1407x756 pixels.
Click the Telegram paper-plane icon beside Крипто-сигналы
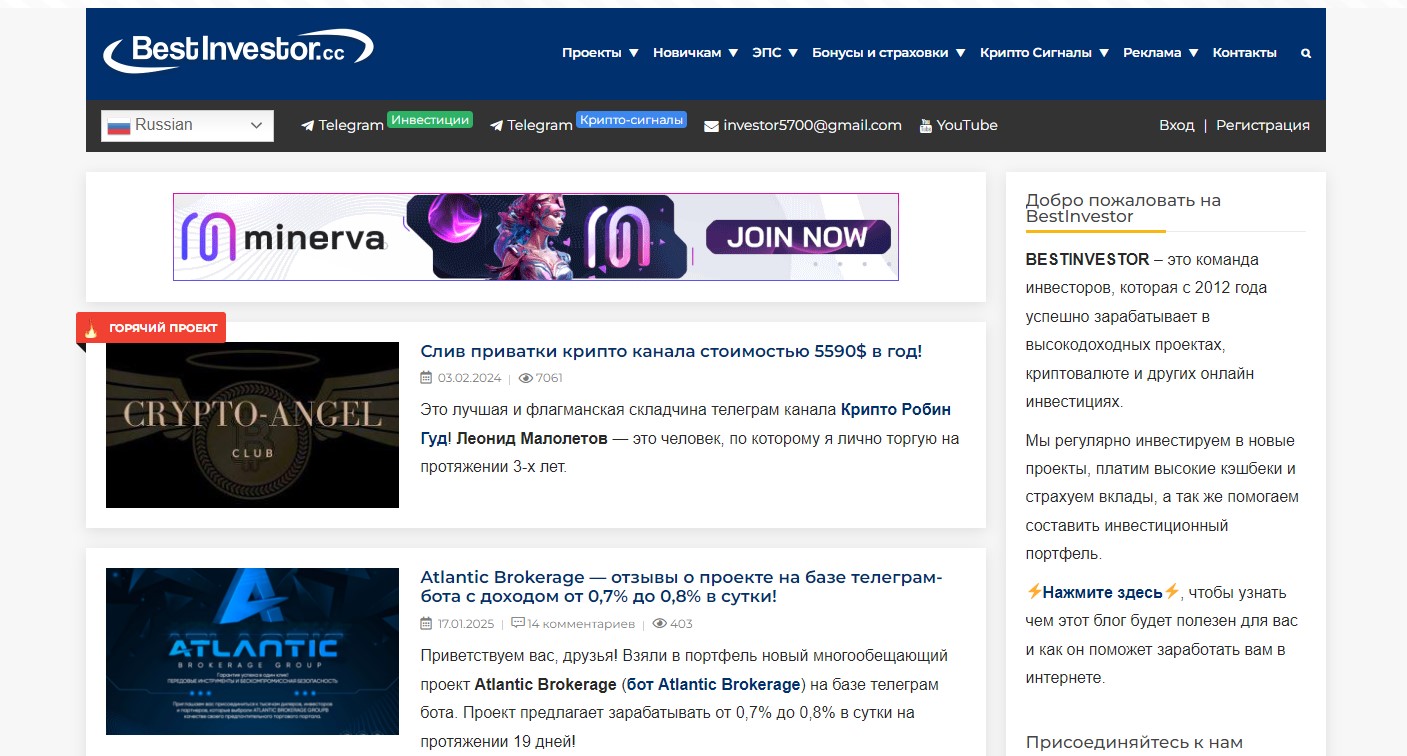(497, 126)
